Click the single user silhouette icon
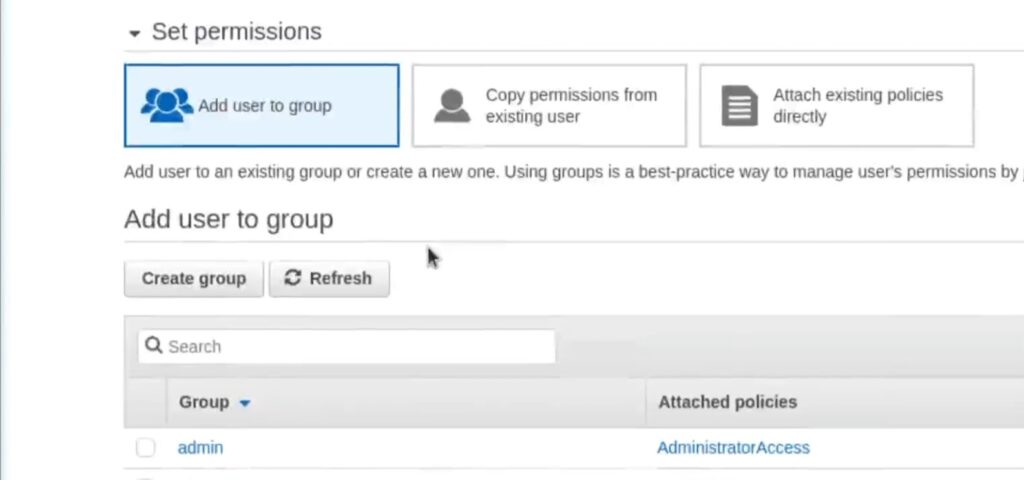 pos(452,106)
